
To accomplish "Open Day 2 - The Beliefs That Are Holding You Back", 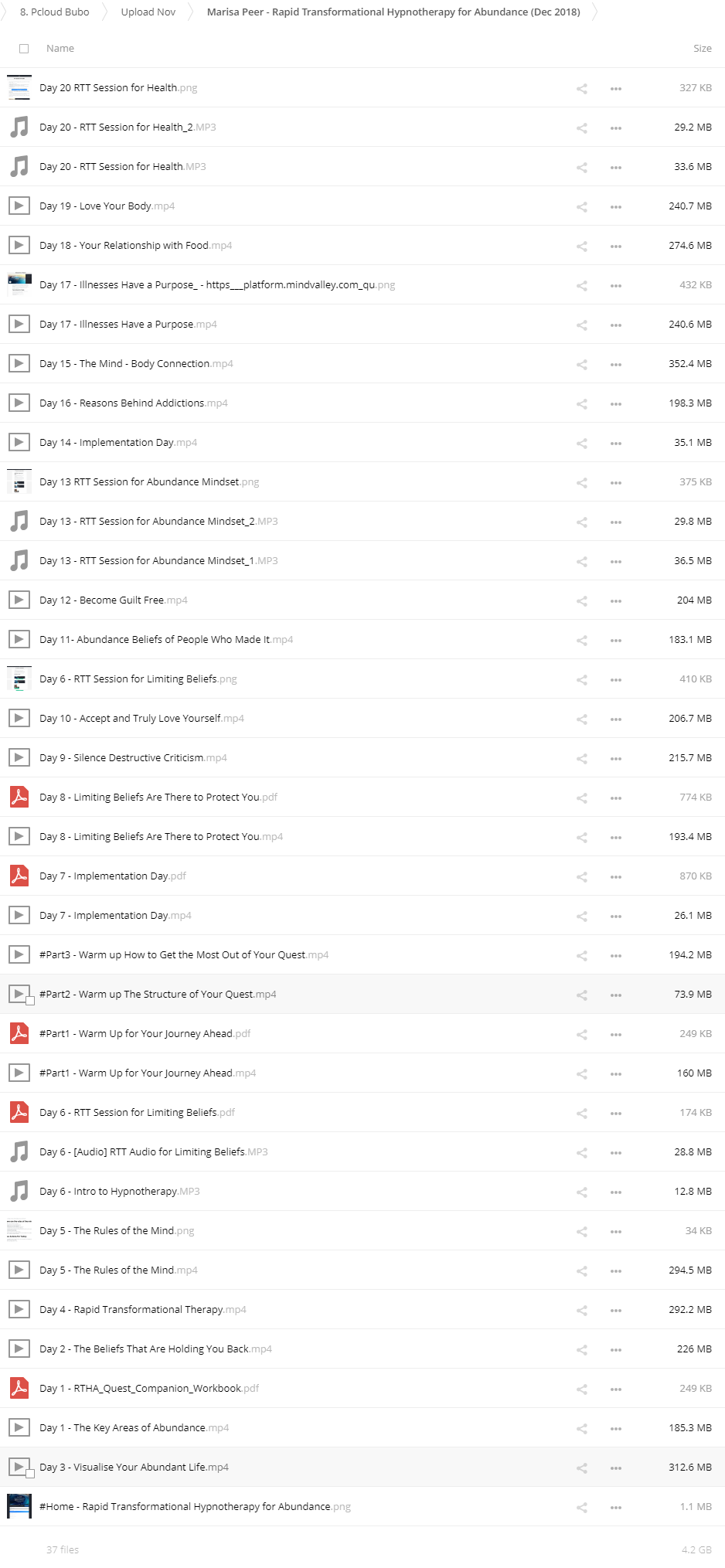I will (x=144, y=1349).
